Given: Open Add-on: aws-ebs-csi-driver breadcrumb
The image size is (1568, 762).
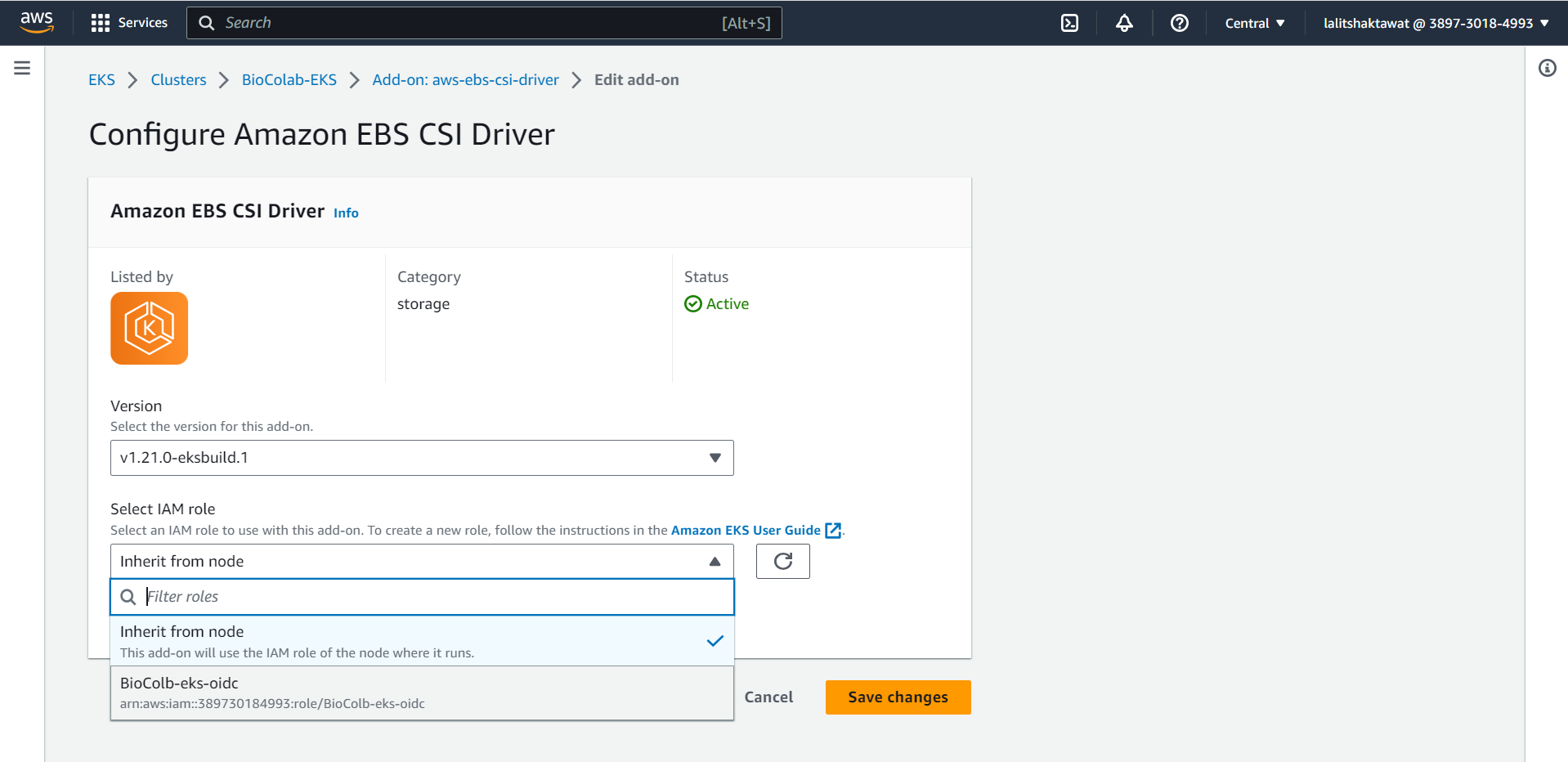Looking at the screenshot, I should [465, 80].
